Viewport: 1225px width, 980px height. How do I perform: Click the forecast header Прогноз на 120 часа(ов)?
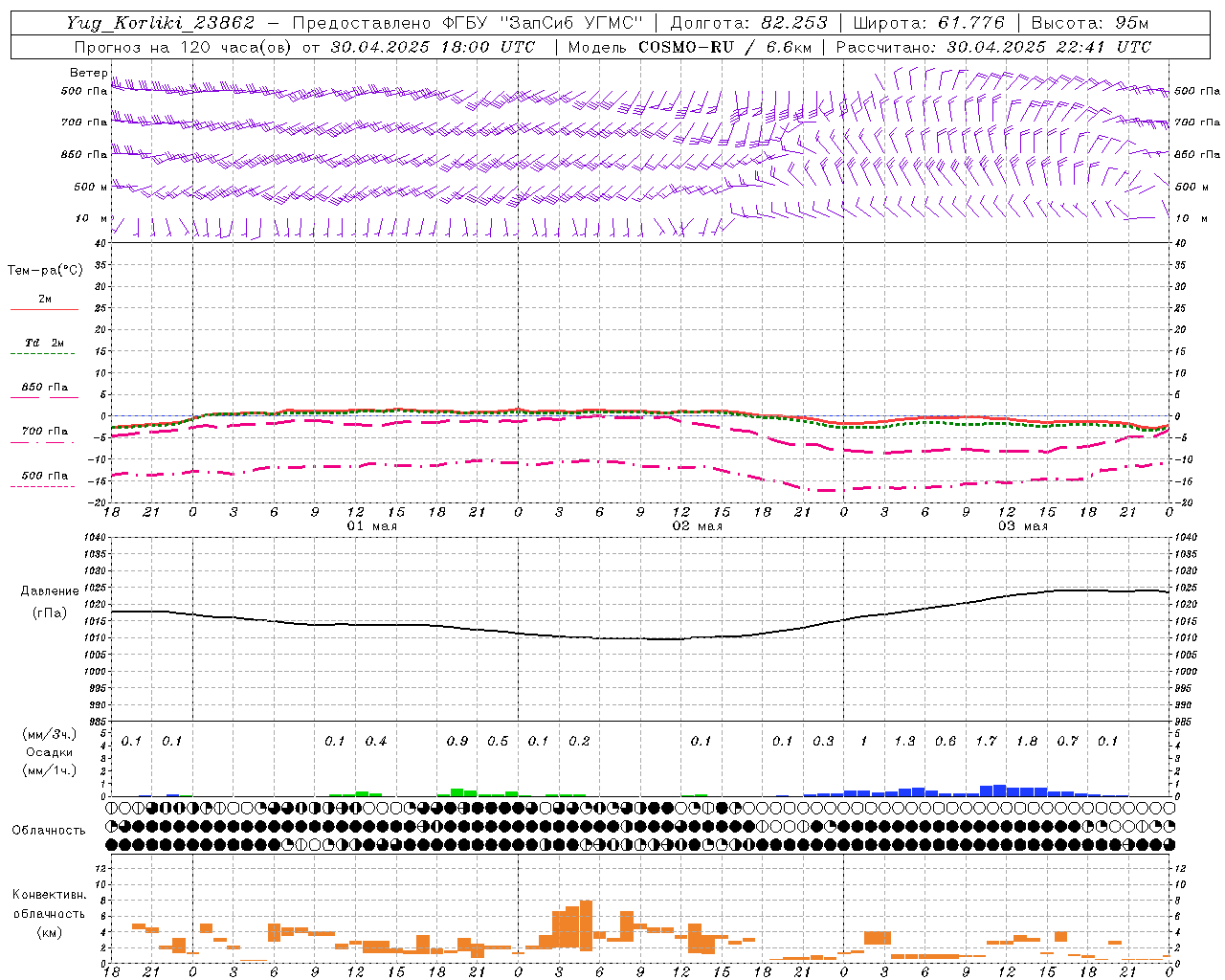pos(184,47)
